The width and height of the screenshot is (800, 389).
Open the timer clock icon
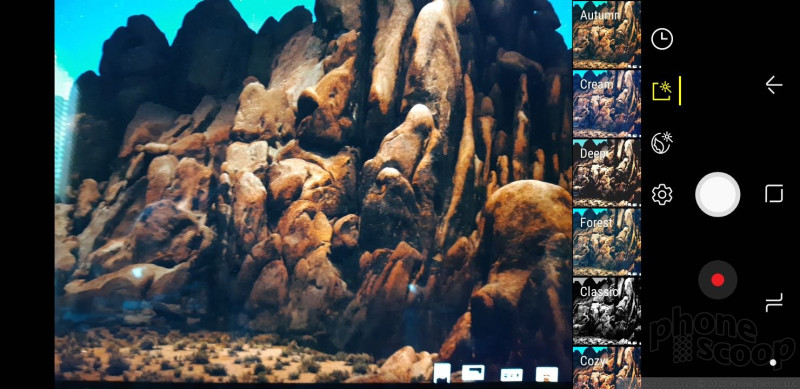(x=662, y=39)
